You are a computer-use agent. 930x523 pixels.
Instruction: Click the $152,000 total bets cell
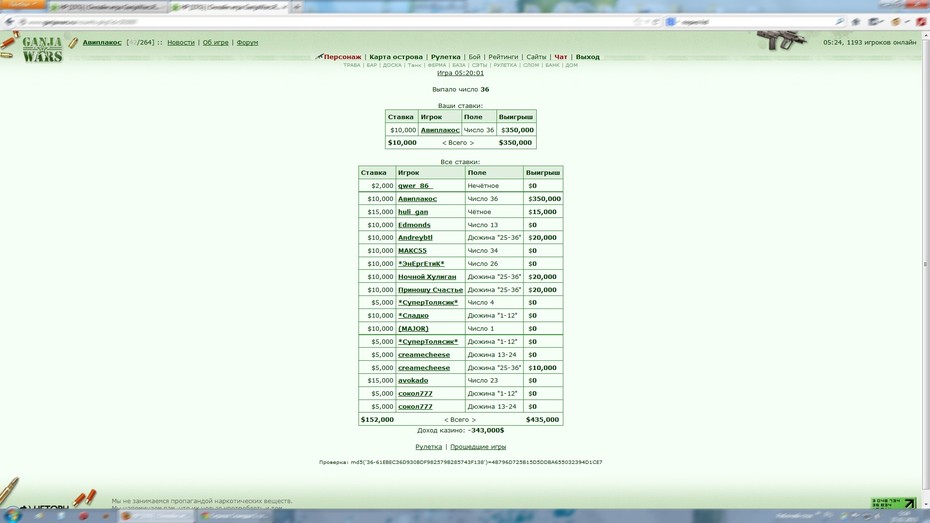(x=377, y=419)
